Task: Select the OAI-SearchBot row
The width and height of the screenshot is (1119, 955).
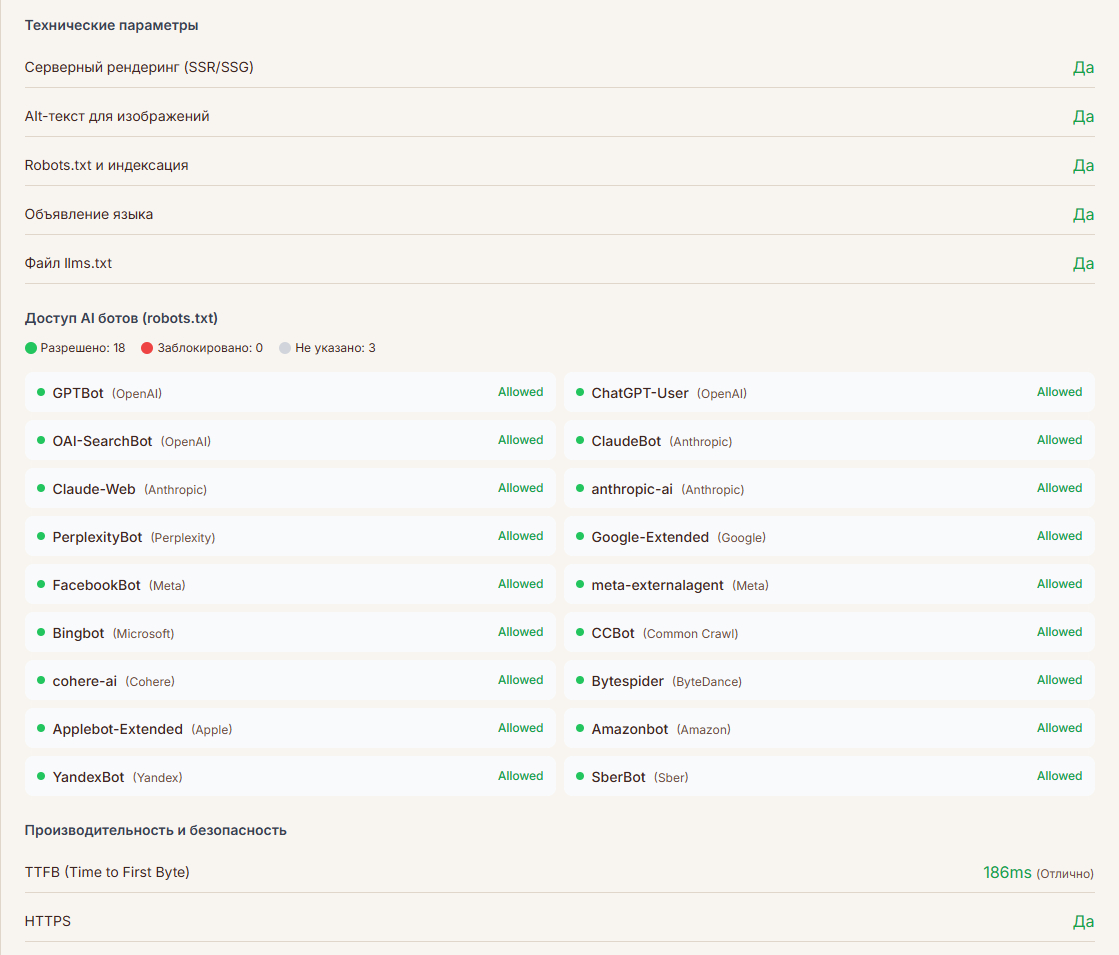Action: pos(290,440)
